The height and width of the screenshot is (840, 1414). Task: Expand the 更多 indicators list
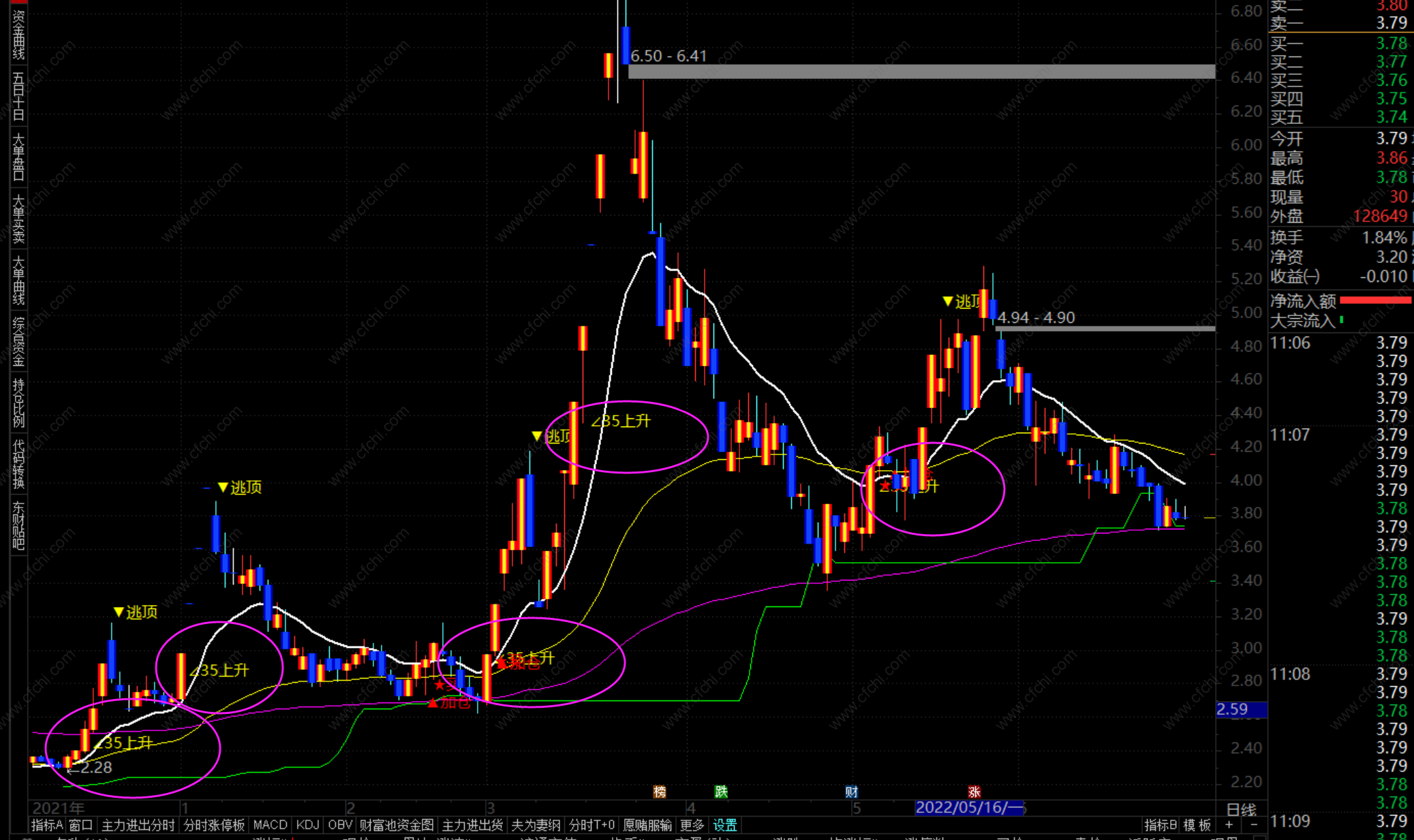point(692,825)
